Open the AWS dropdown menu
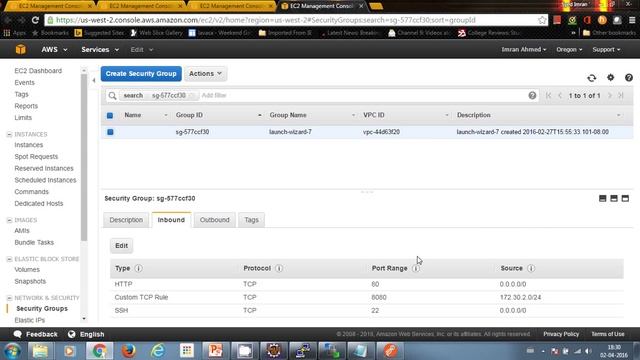Screen dimensions: 640x360 point(54,49)
